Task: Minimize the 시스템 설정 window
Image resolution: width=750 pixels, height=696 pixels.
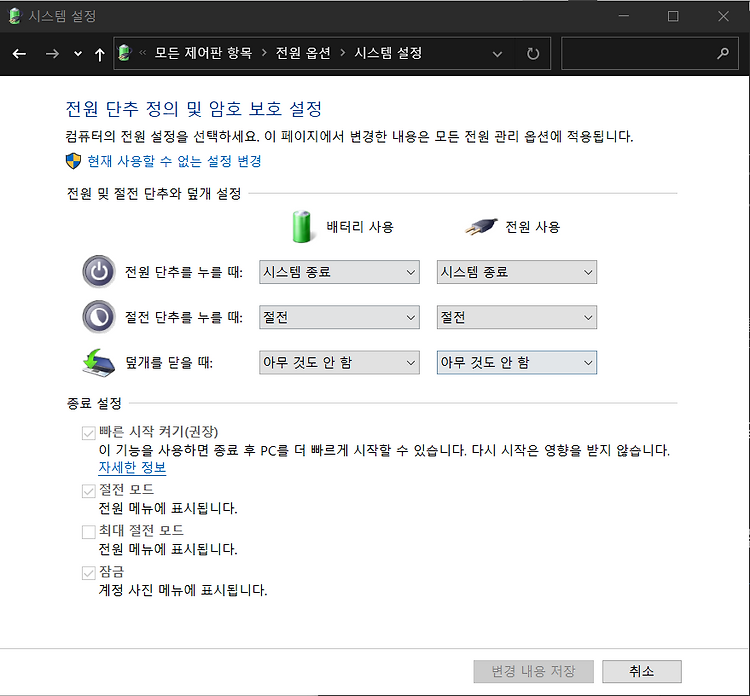Action: click(x=623, y=16)
